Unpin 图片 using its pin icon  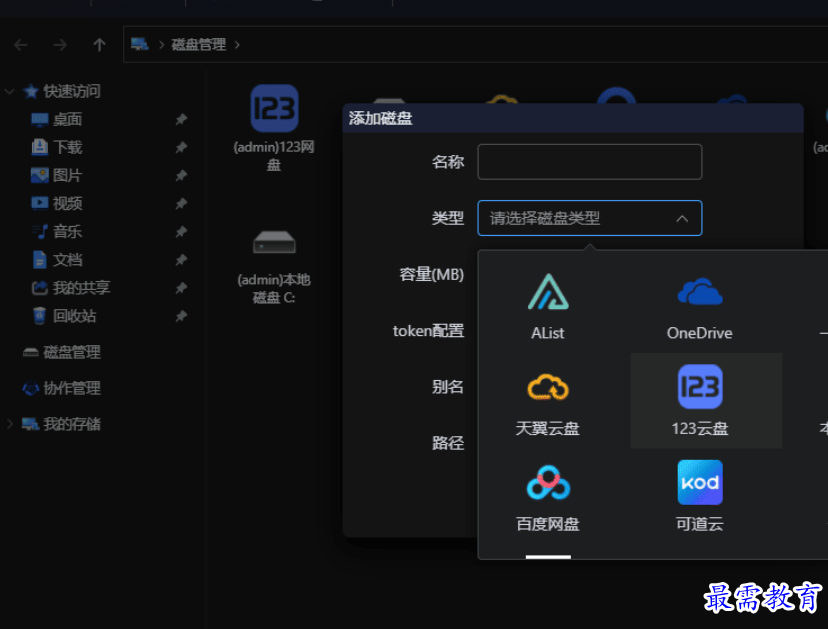click(x=181, y=175)
